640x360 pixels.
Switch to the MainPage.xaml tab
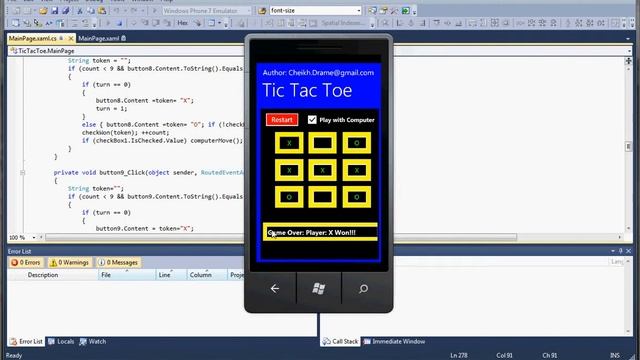102,38
